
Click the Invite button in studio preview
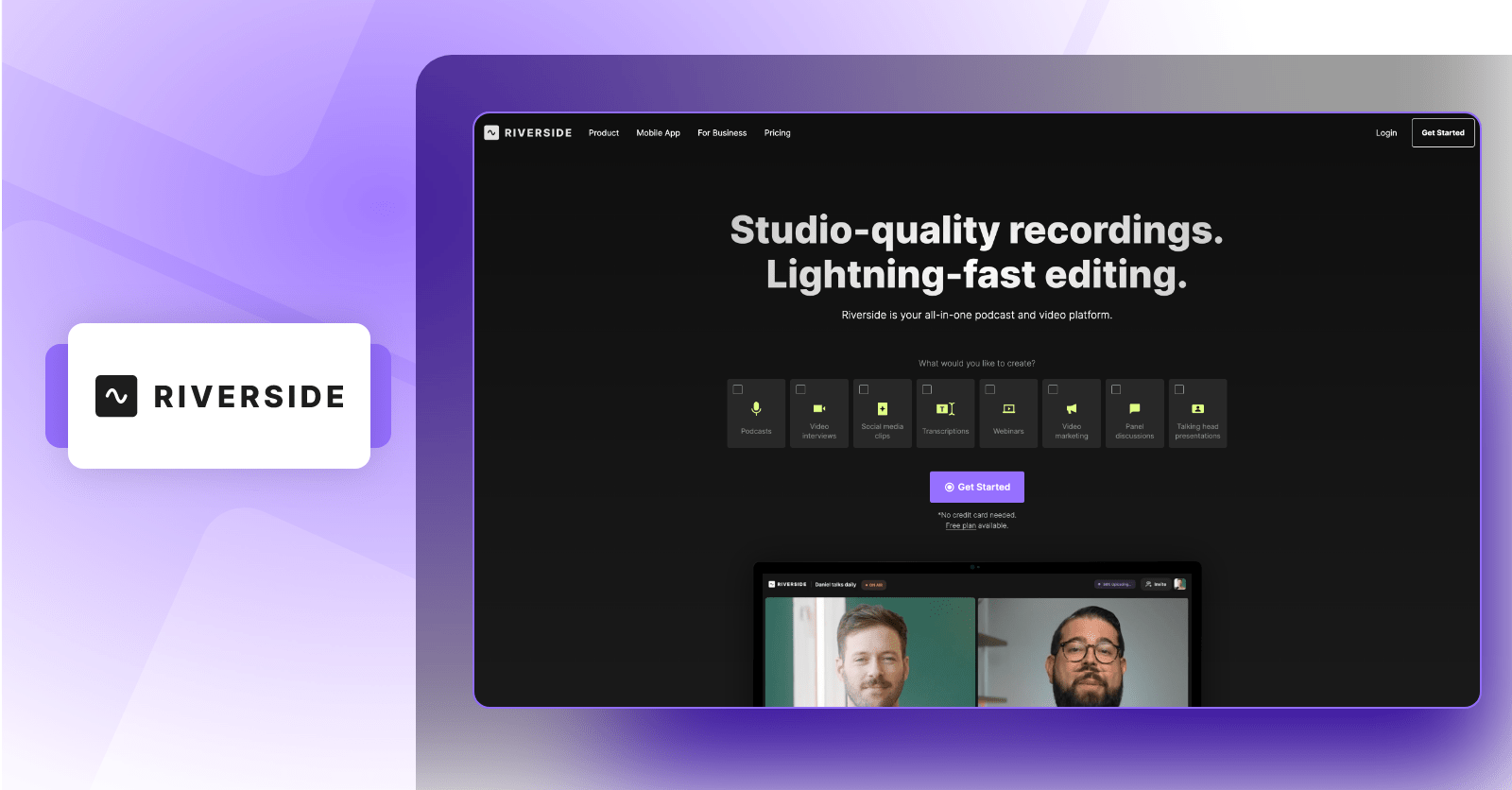pos(1155,584)
